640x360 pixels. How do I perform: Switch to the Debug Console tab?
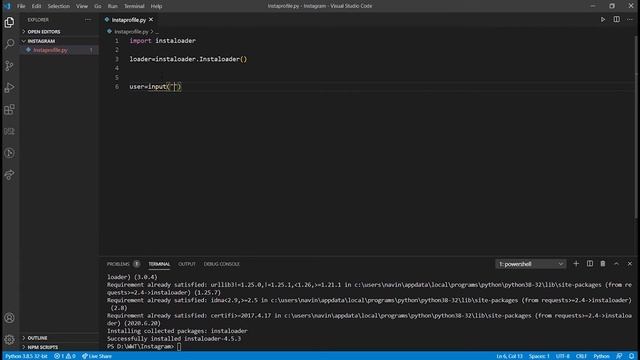(x=222, y=264)
